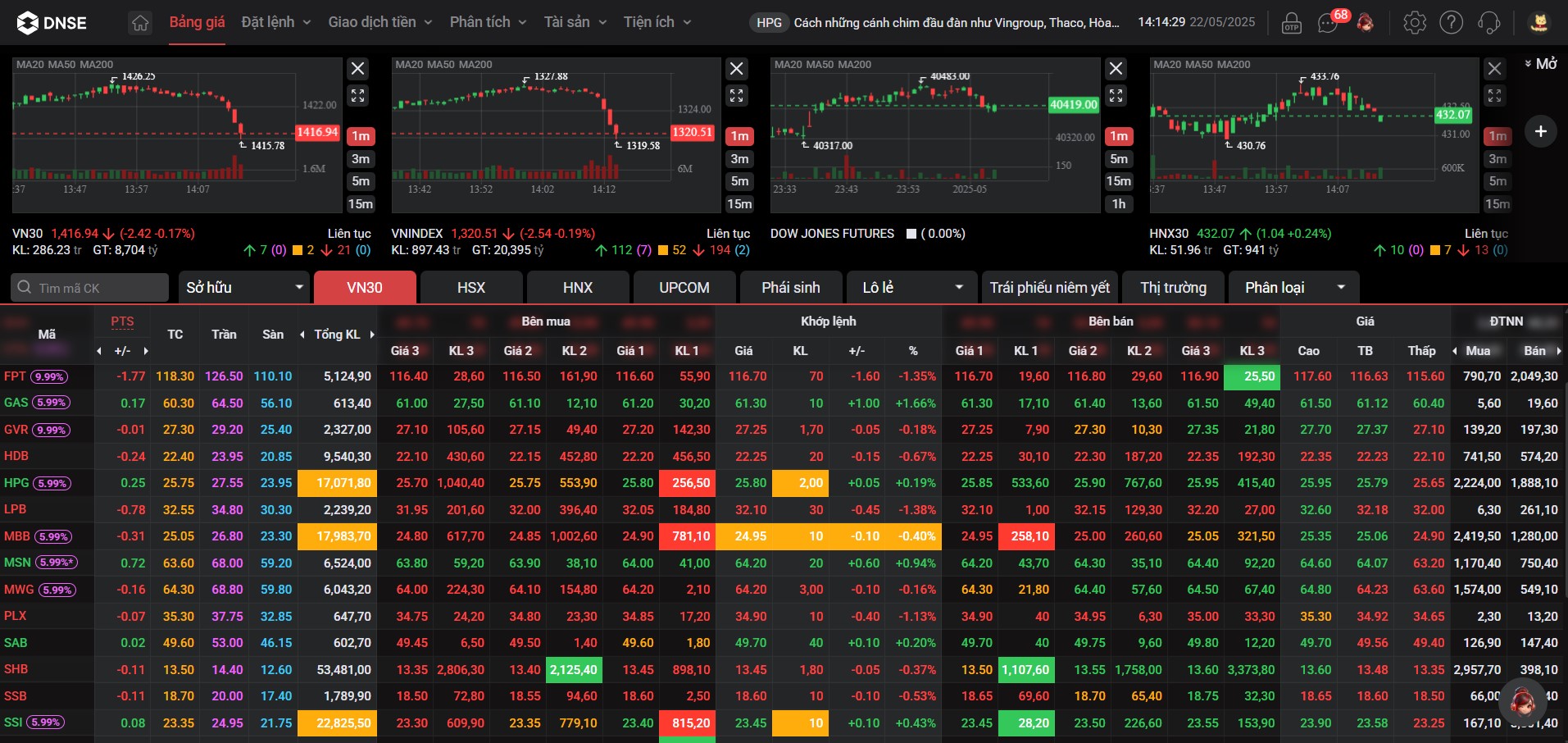Click floating mascot assistant icon bottom right
The width and height of the screenshot is (1568, 743).
pos(1522,701)
